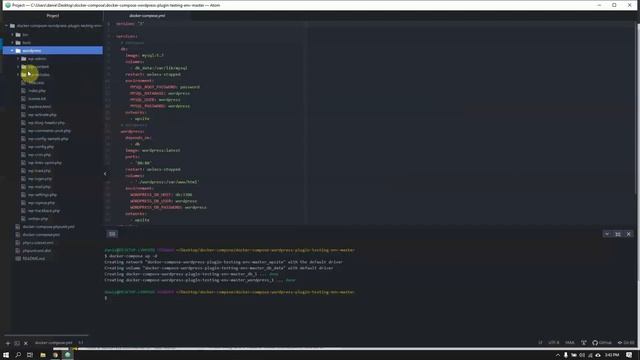Image resolution: width=640 pixels, height=360 pixels.
Task: Switch to Atom in the taskbar
Action: [x=67, y=356]
